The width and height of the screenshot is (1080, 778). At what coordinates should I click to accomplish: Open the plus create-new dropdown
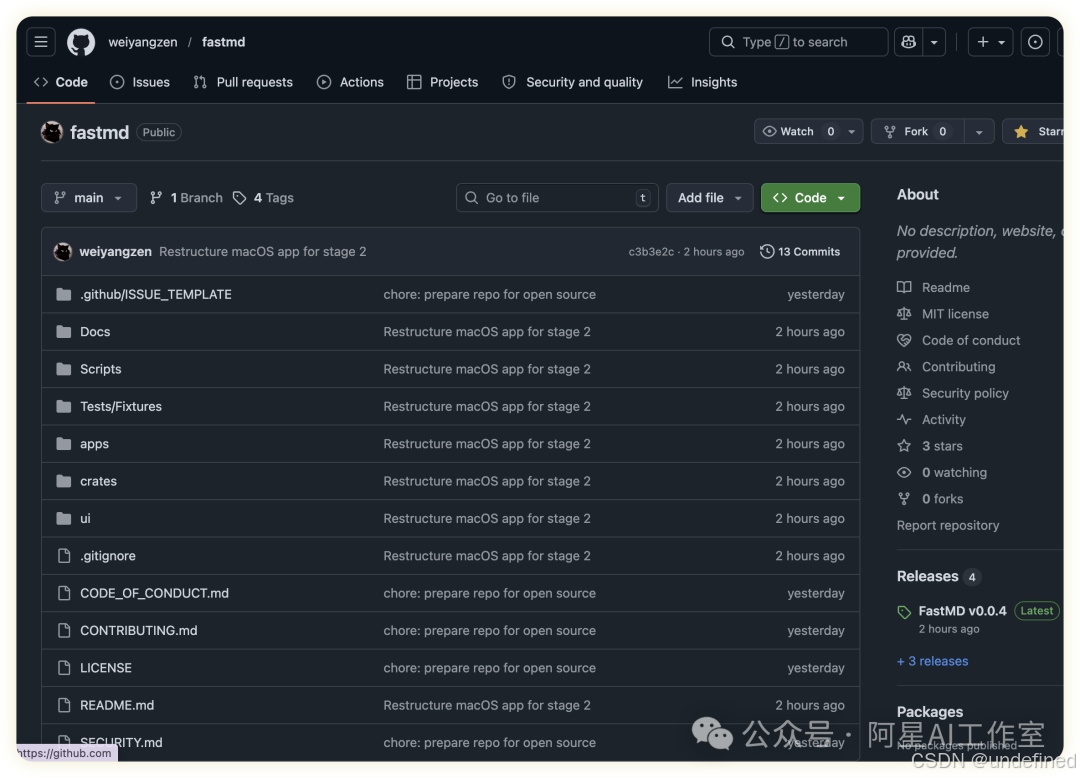(x=990, y=42)
